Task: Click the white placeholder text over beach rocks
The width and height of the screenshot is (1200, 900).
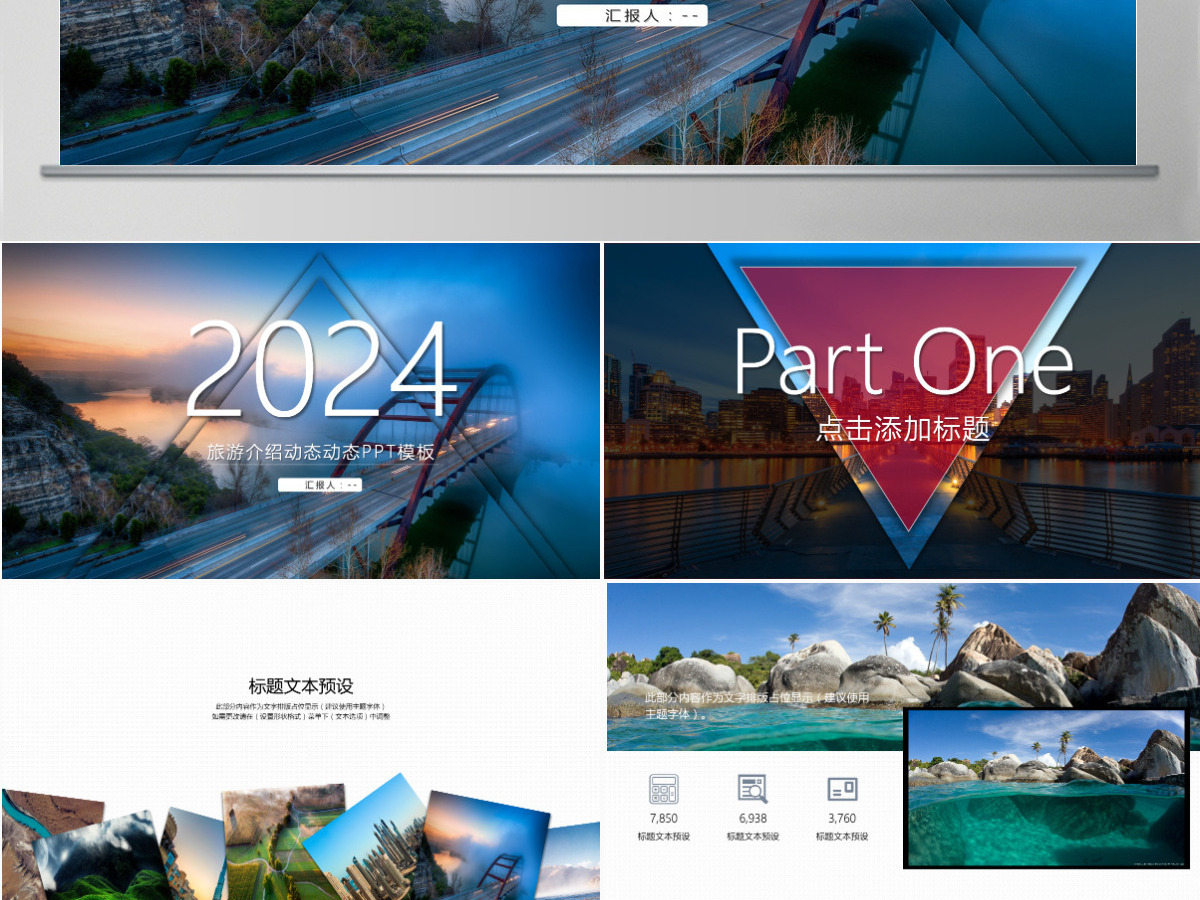Action: coord(757,705)
